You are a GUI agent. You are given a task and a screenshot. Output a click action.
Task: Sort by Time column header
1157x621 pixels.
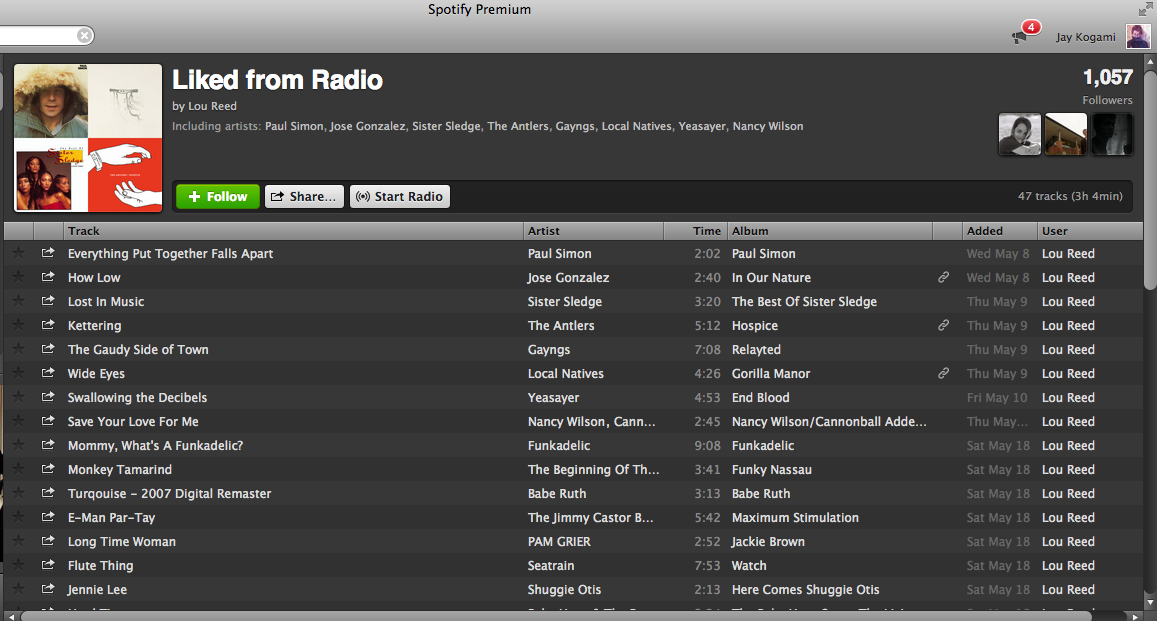click(696, 231)
